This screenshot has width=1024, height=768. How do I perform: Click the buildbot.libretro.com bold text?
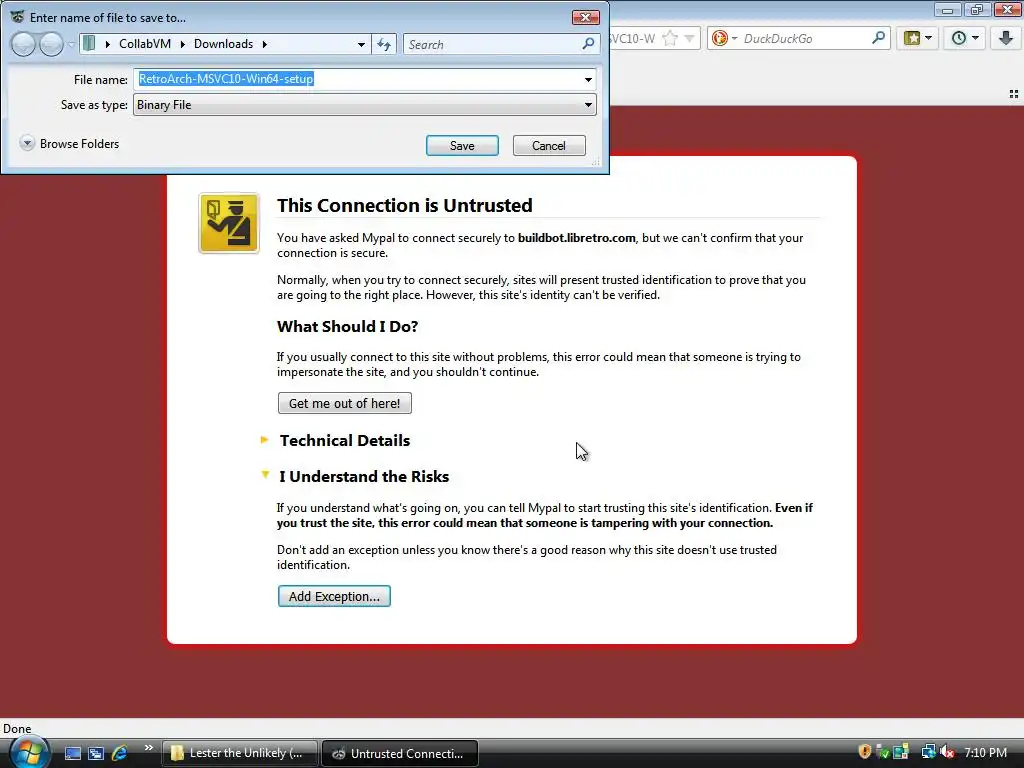click(x=577, y=238)
